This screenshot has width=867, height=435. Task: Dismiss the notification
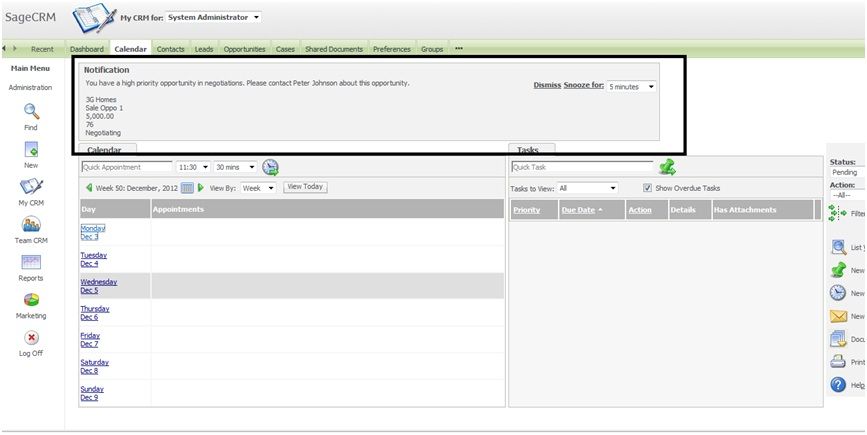click(x=547, y=85)
